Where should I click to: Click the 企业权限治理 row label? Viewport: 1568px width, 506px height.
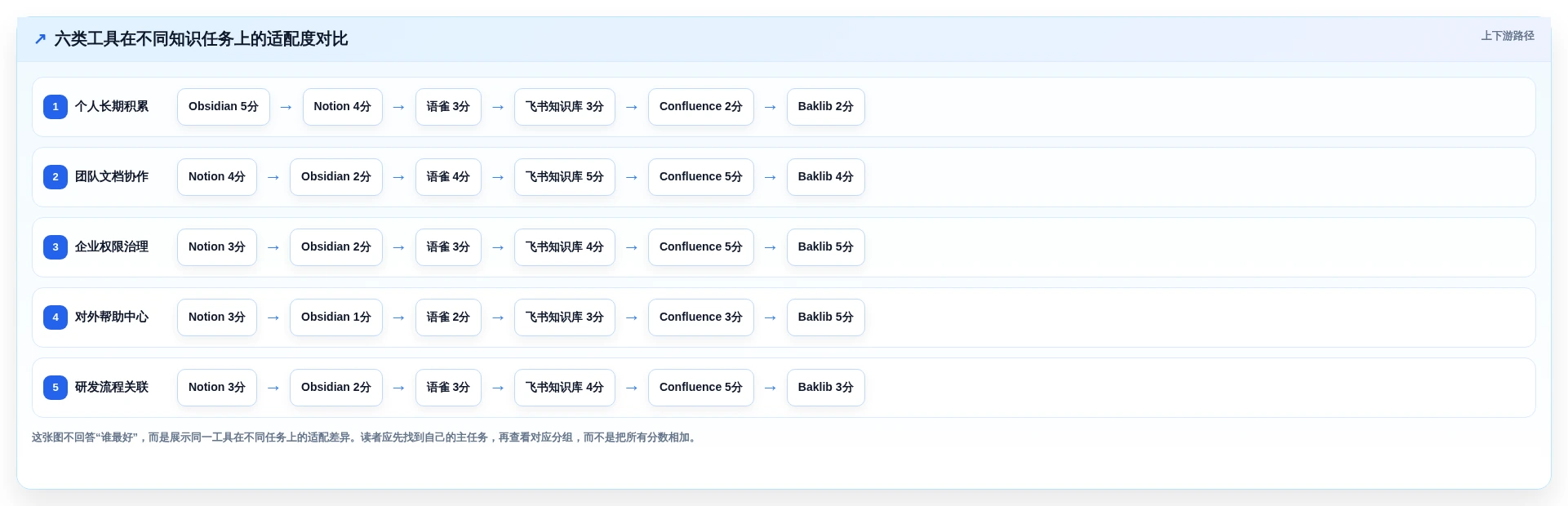[112, 247]
